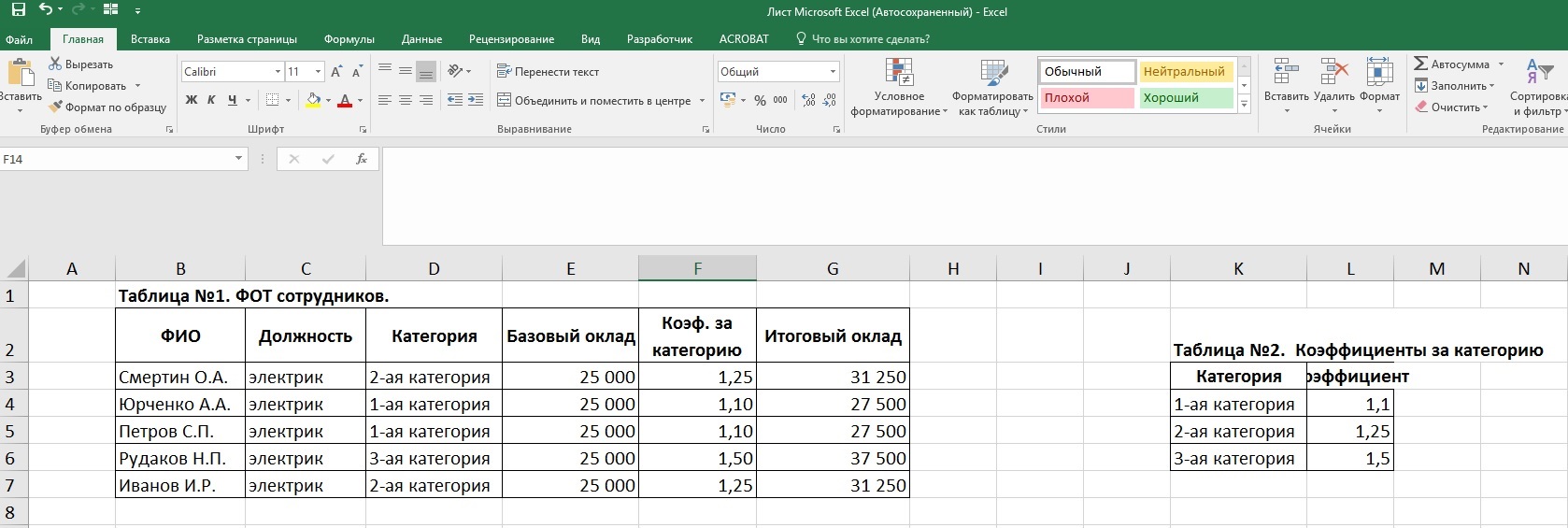The height and width of the screenshot is (528, 1568).
Task: Click the increase indent icon
Action: click(476, 100)
